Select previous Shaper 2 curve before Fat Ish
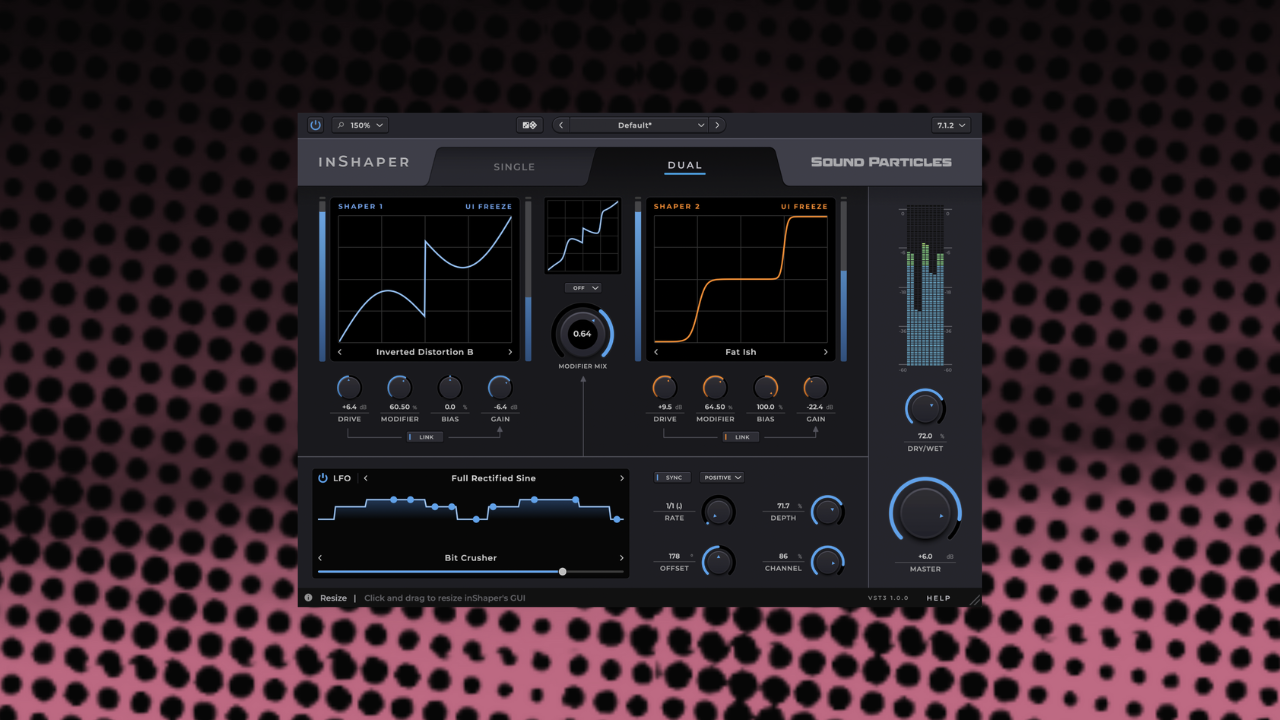Viewport: 1280px width, 720px height. pos(656,352)
